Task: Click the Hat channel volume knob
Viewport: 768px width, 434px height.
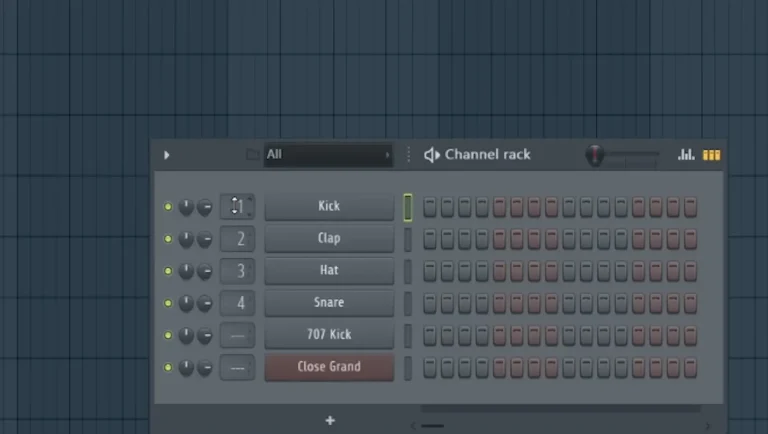Action: click(x=205, y=271)
